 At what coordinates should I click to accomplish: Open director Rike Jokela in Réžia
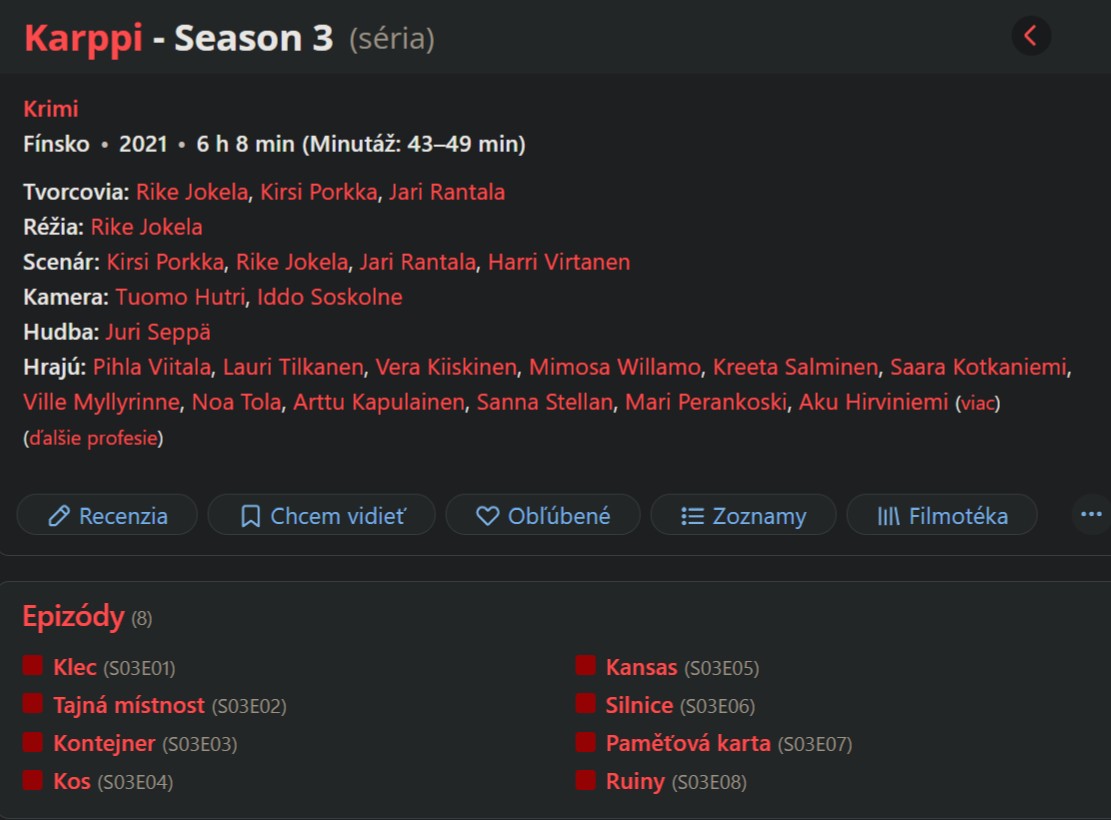coord(147,227)
